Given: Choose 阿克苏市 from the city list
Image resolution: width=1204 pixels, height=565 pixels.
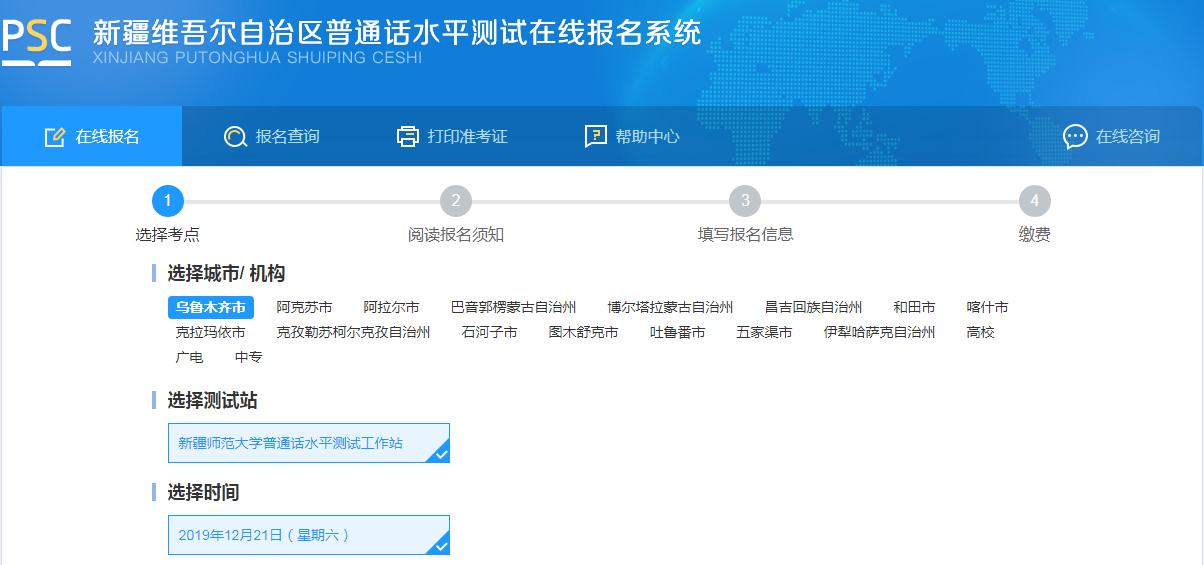Looking at the screenshot, I should coord(304,307).
